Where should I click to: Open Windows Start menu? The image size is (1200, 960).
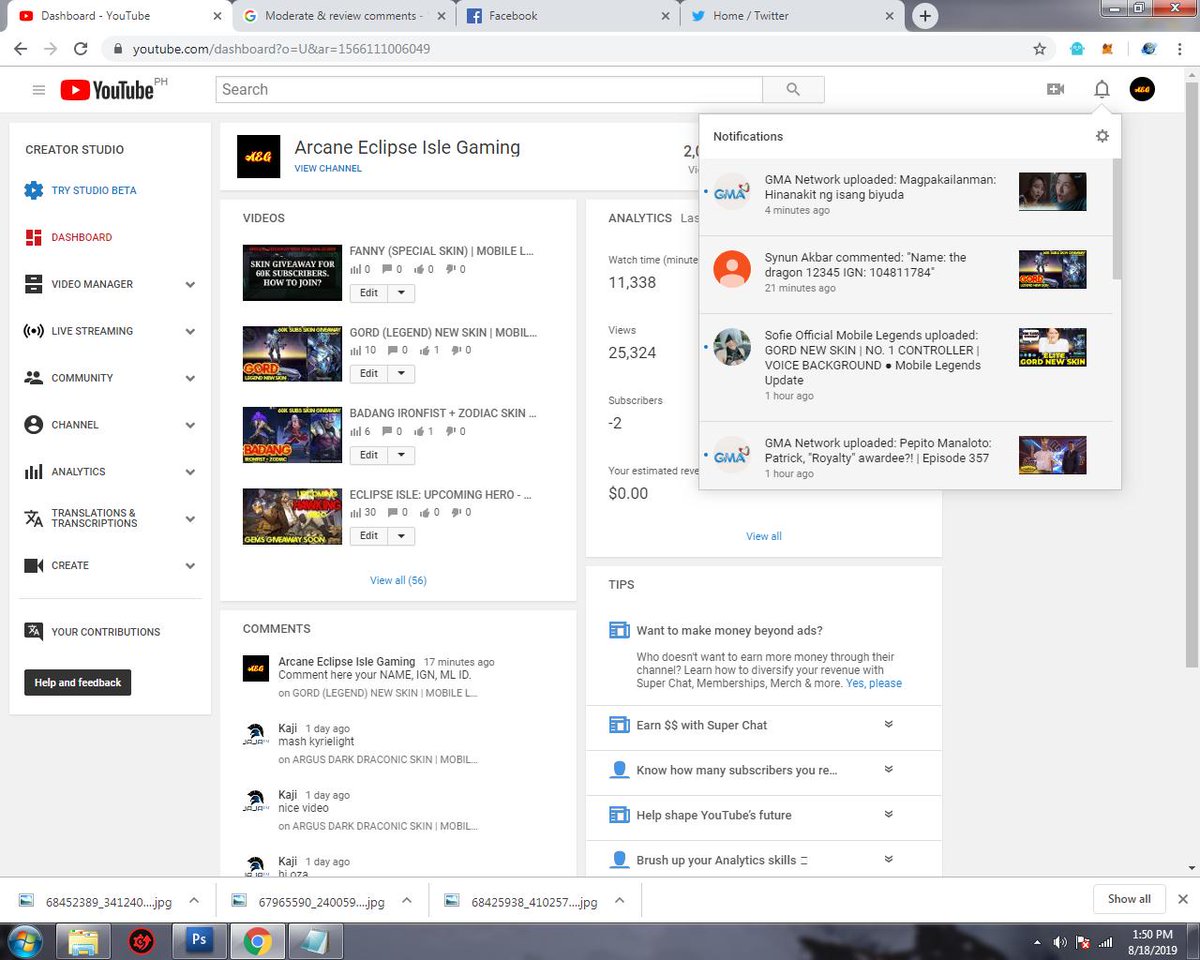point(24,941)
